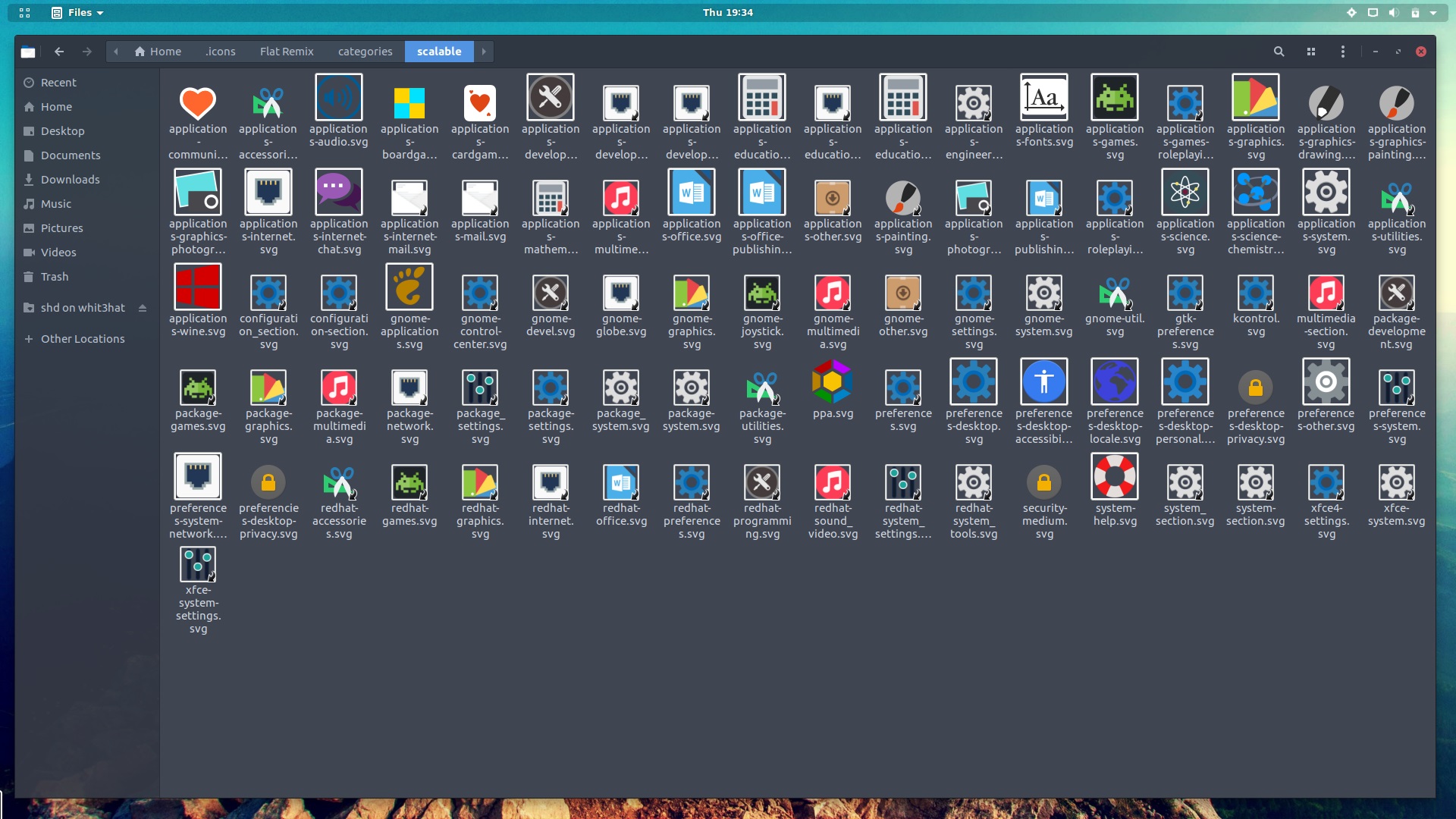
Task: Open Trash in the sidebar
Action: pyautogui.click(x=87, y=277)
